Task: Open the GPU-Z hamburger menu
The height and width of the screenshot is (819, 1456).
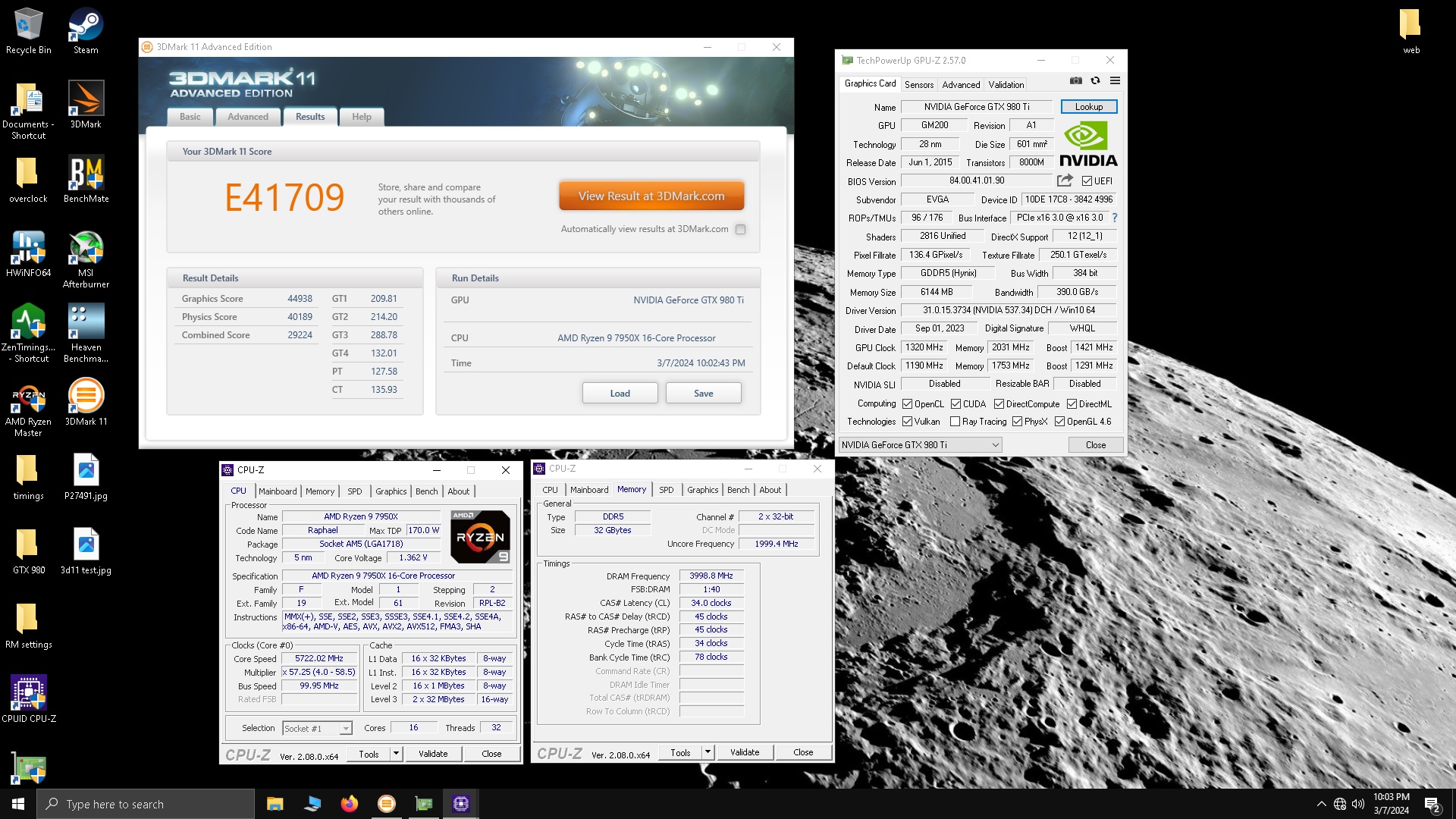Action: tap(1115, 80)
